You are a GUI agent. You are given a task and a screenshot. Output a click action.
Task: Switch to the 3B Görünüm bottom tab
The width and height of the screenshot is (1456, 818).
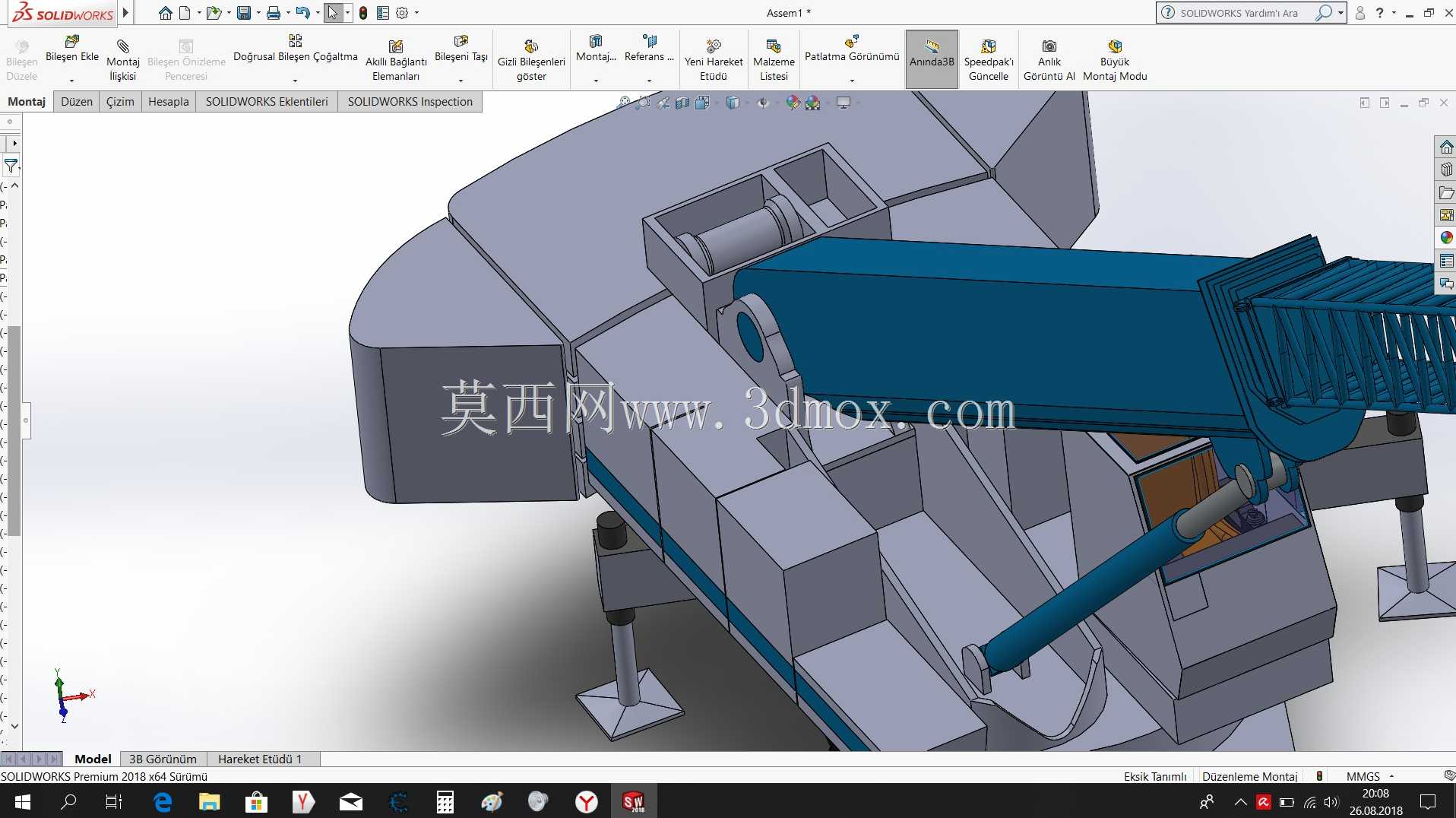tap(163, 759)
